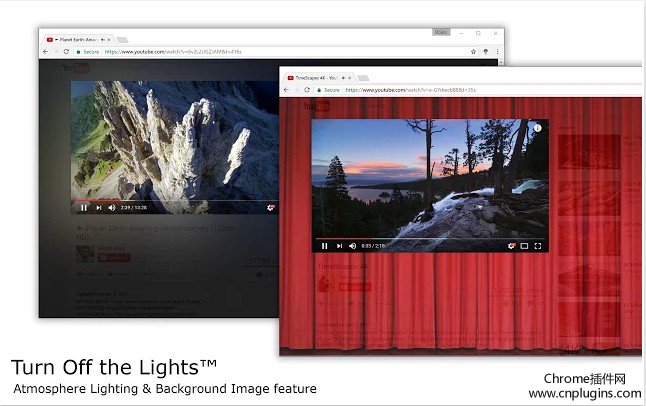Go back in the TimeScapes browser window
The height and width of the screenshot is (406, 646).
tap(286, 90)
